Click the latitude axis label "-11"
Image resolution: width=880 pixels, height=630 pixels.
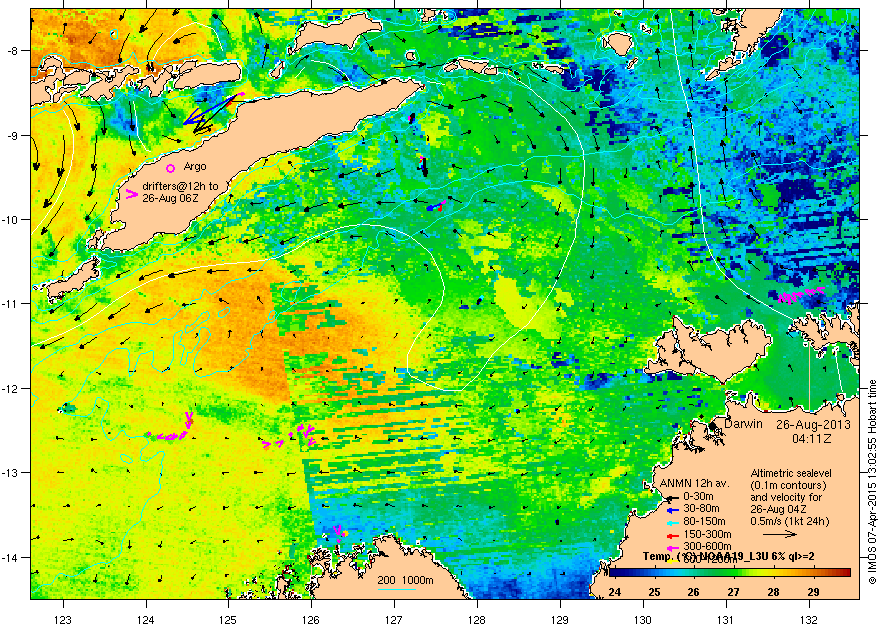point(12,304)
